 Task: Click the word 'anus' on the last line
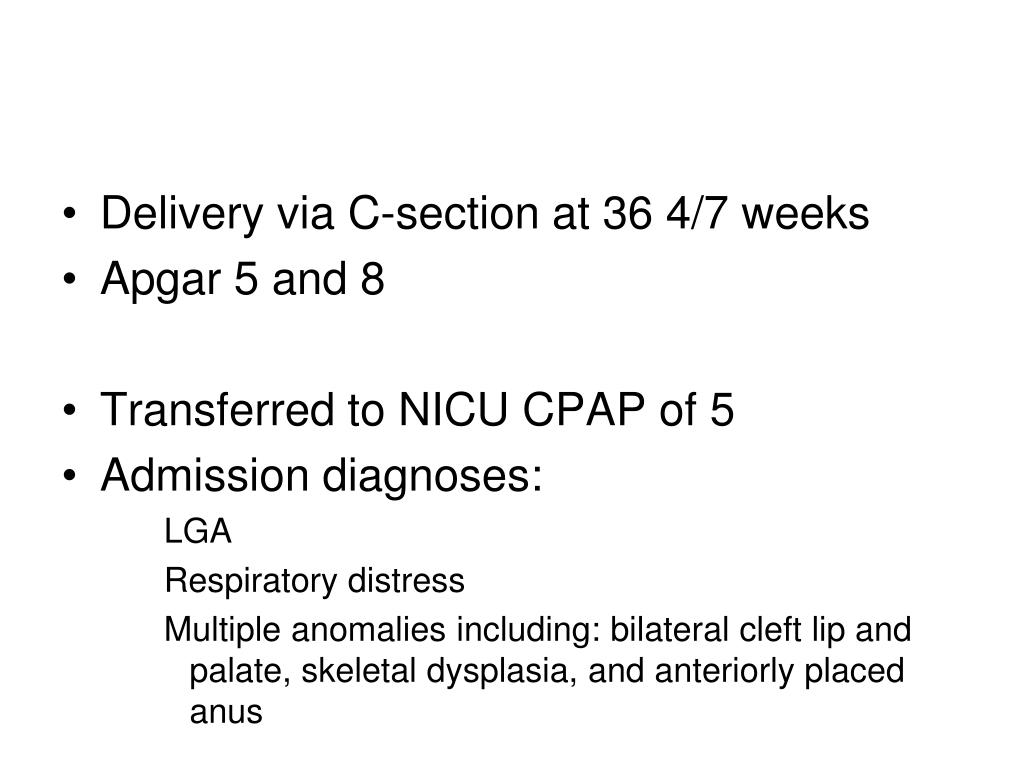click(226, 712)
